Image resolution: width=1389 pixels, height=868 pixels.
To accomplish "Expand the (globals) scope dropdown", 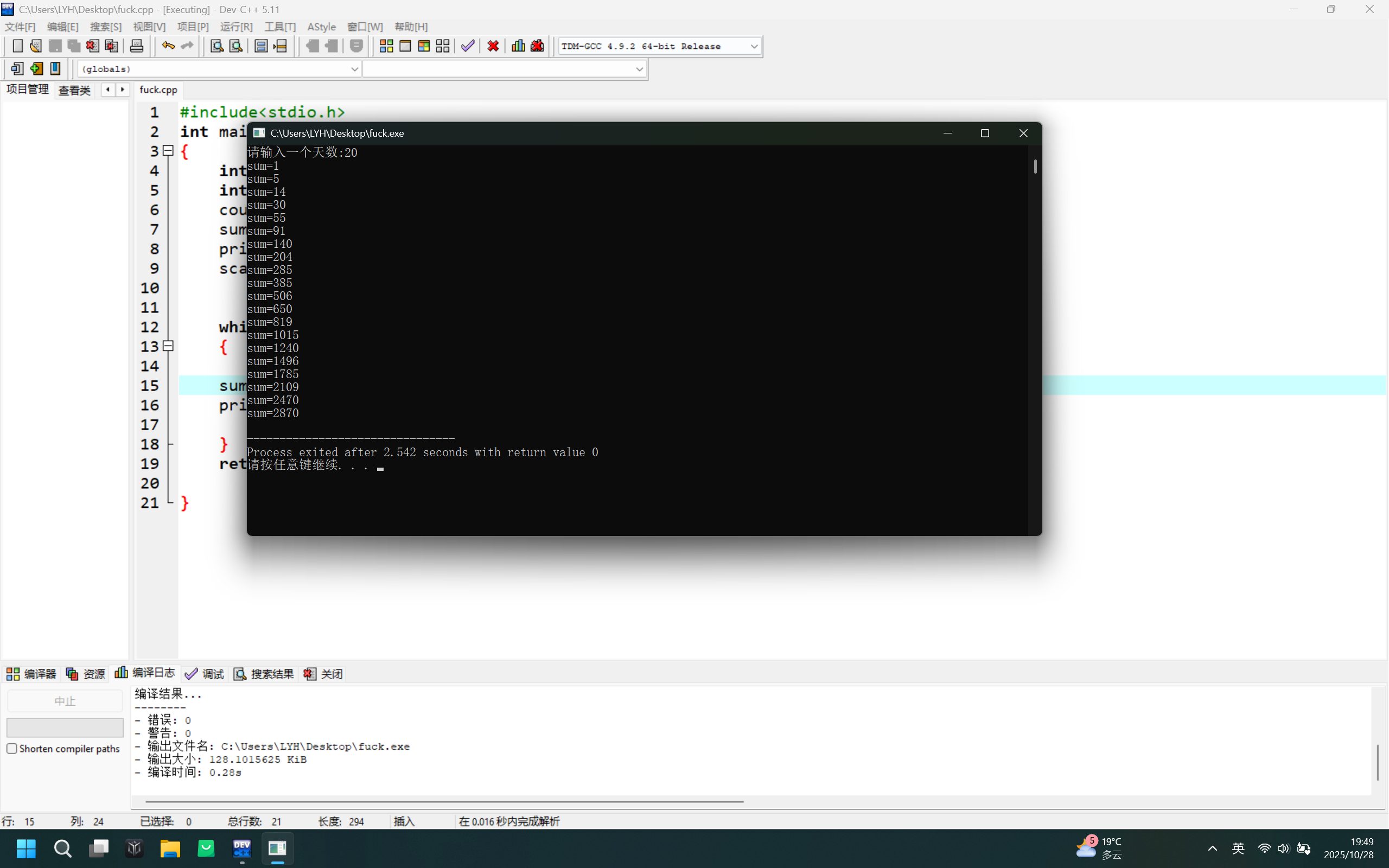I will pyautogui.click(x=354, y=69).
